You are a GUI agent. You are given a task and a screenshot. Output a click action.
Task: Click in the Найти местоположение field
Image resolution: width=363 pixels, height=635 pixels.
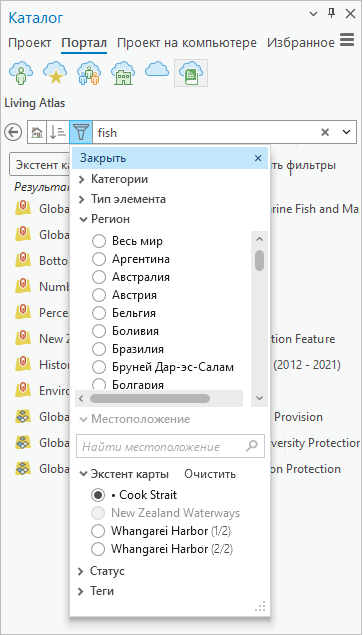(x=170, y=446)
